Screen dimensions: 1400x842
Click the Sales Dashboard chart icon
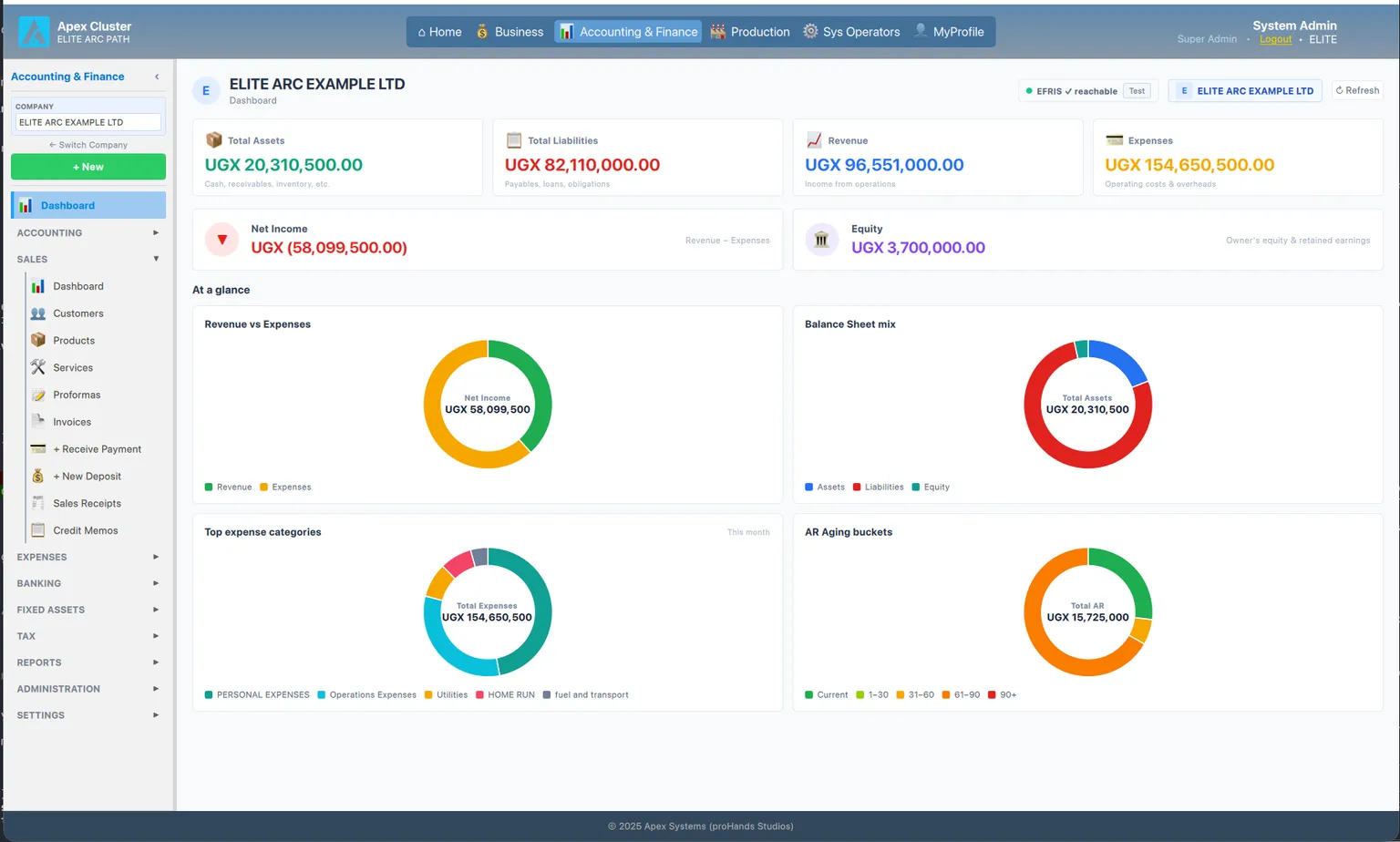38,286
